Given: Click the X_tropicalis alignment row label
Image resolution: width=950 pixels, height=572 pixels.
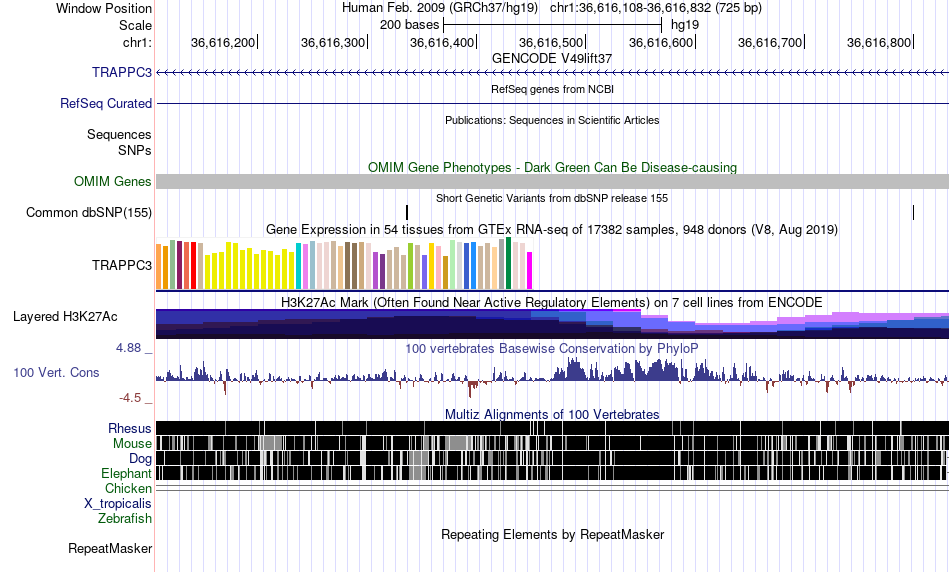Looking at the screenshot, I should pos(118,504).
